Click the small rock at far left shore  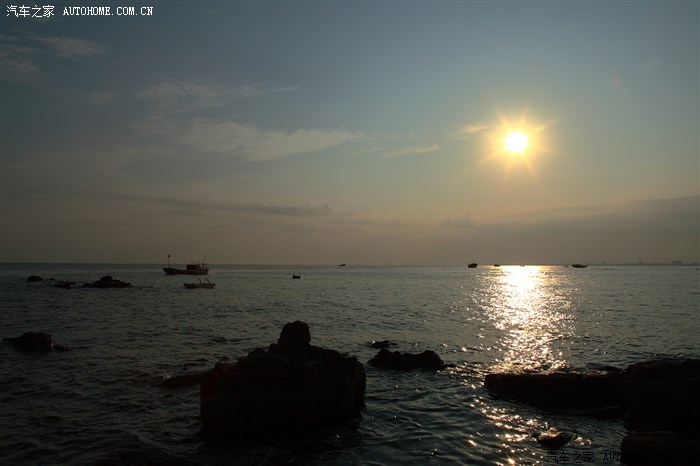(x=33, y=342)
